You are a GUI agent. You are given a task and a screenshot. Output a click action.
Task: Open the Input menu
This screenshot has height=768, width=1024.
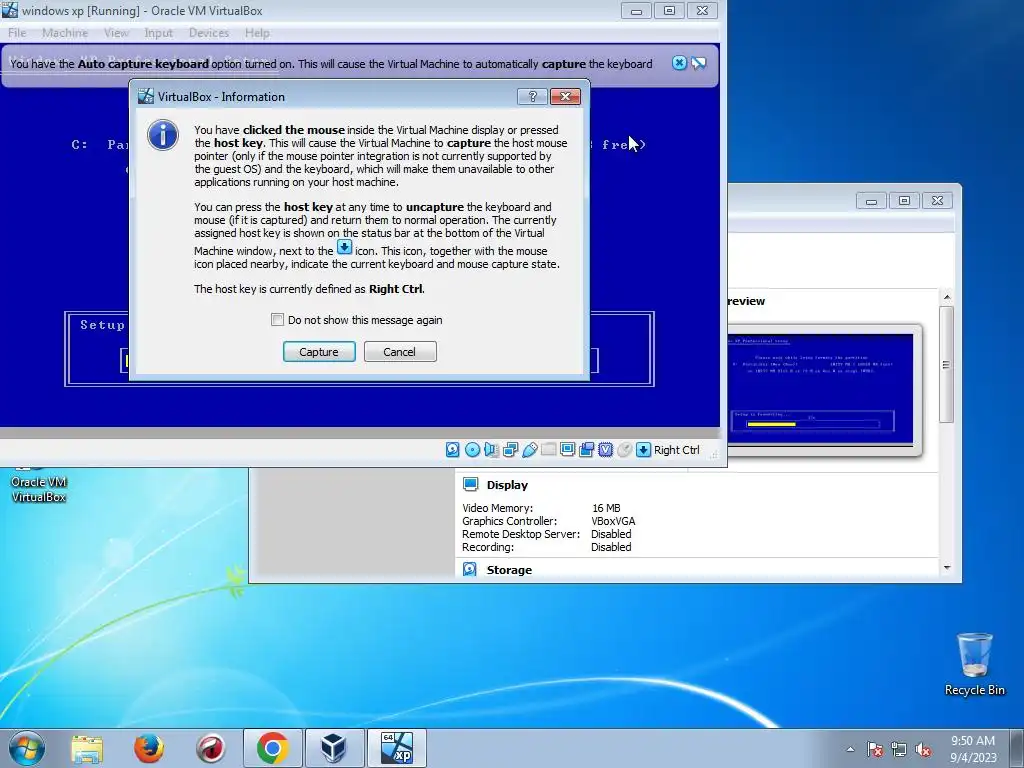159,33
